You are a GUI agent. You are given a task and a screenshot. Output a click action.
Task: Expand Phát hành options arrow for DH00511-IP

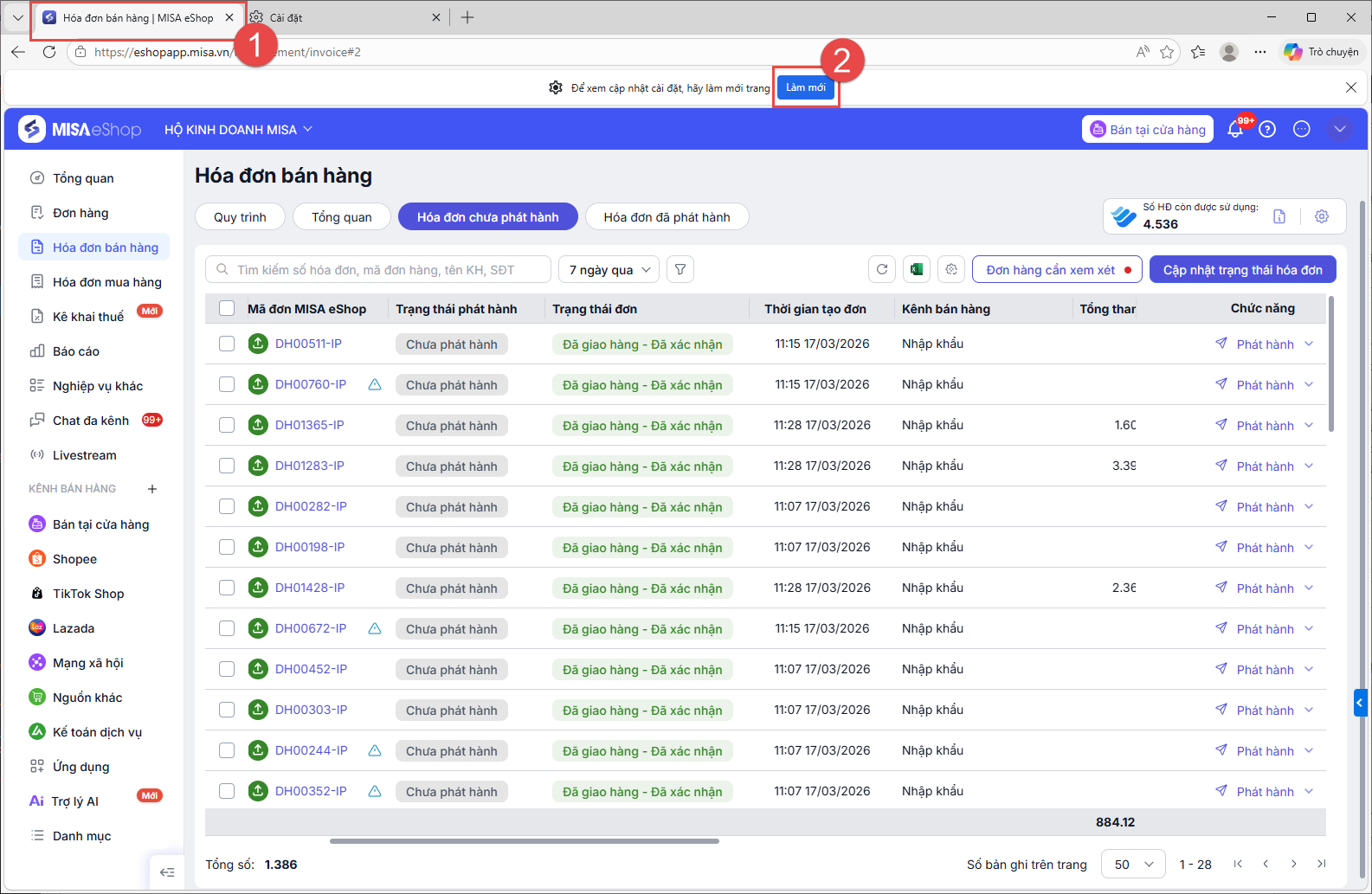click(x=1309, y=344)
